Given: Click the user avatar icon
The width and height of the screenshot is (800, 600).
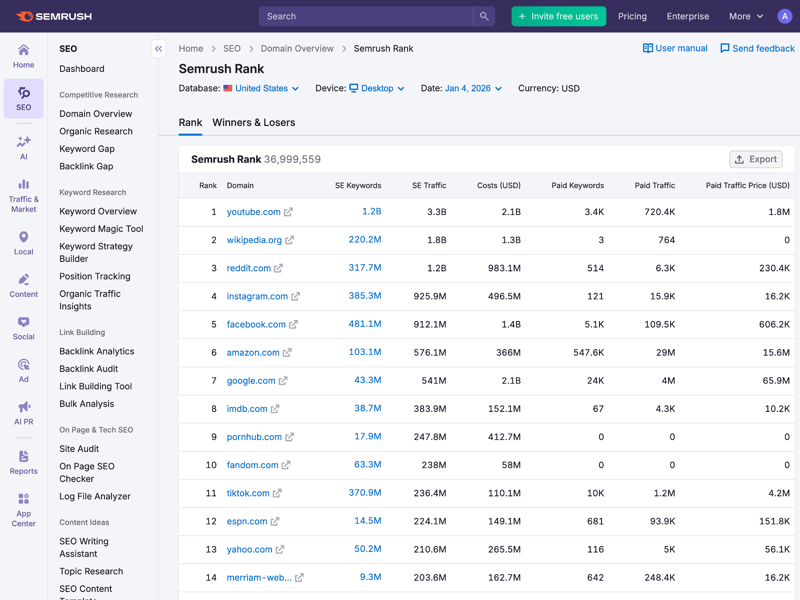Looking at the screenshot, I should pyautogui.click(x=784, y=16).
